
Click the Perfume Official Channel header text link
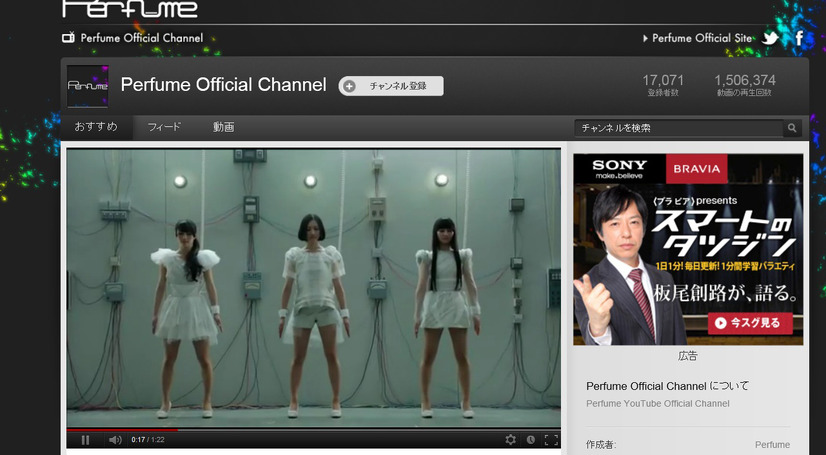(142, 38)
